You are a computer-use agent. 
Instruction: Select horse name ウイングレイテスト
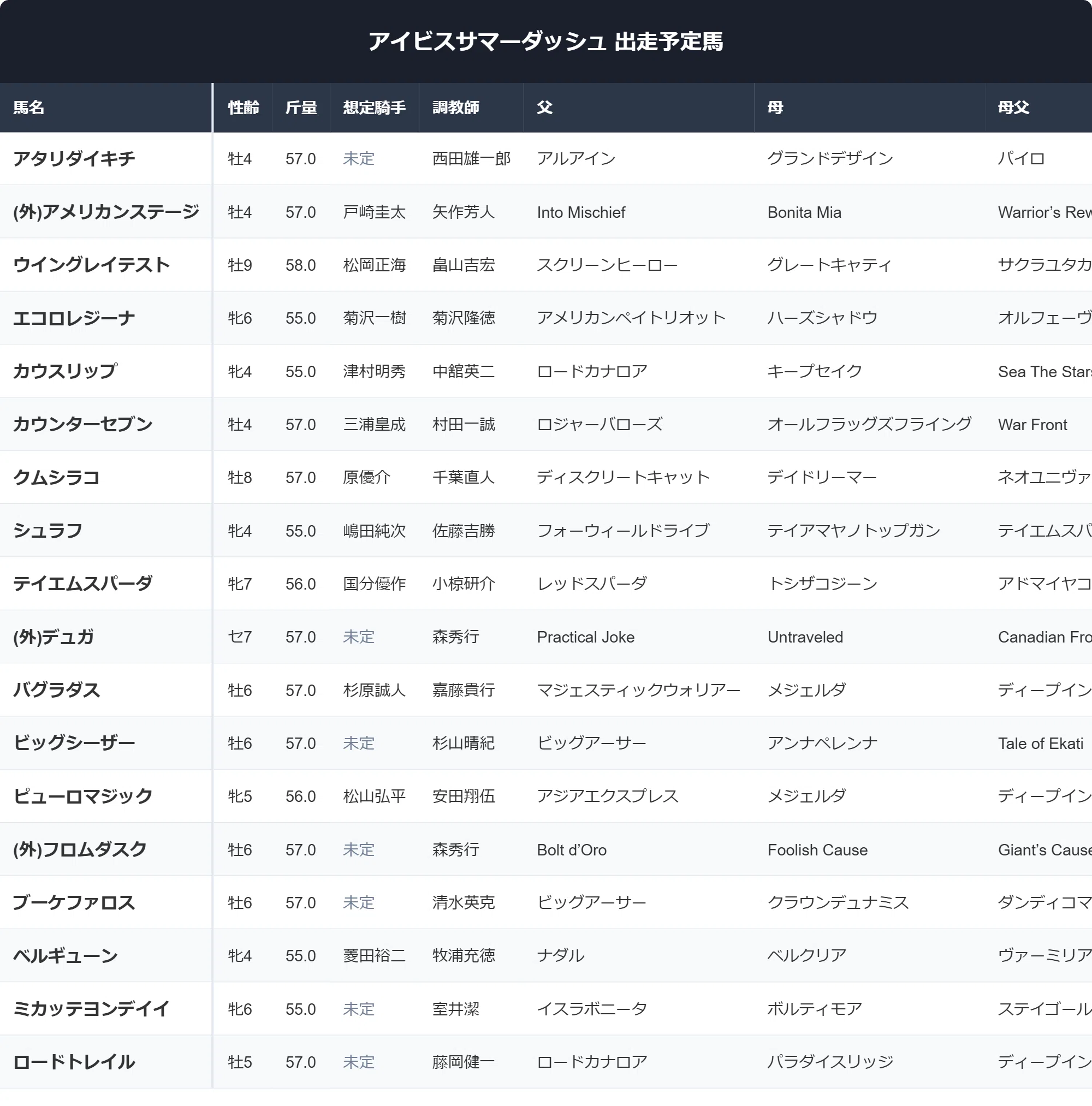pyautogui.click(x=92, y=265)
